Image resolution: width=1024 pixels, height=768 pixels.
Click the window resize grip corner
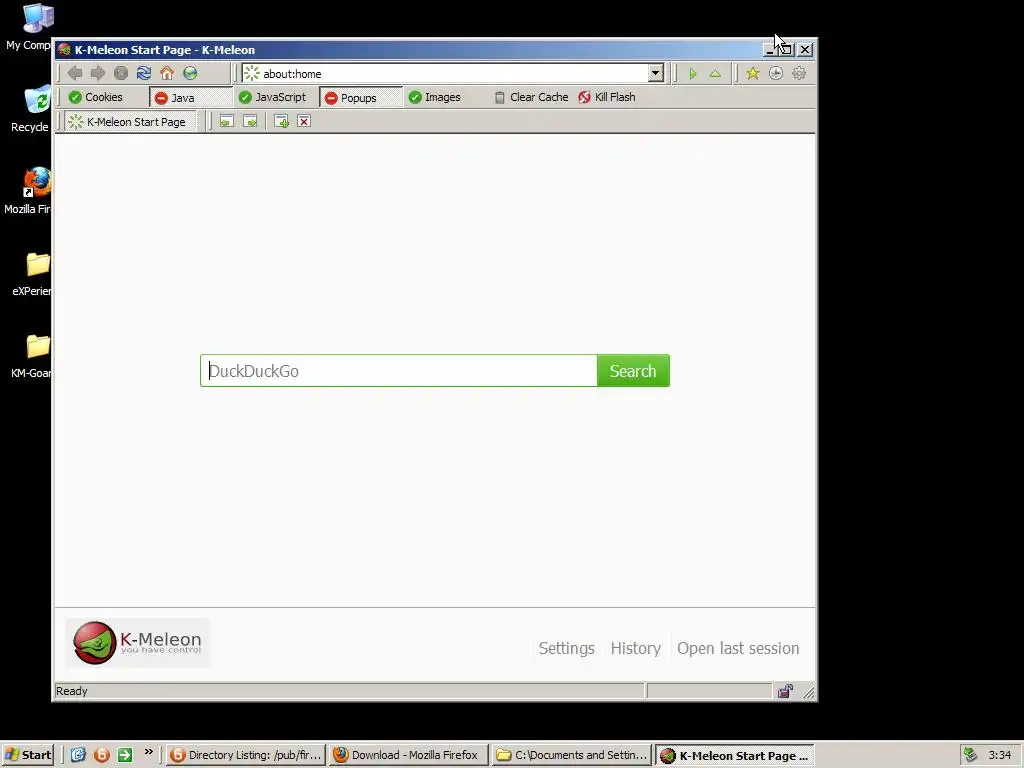808,692
